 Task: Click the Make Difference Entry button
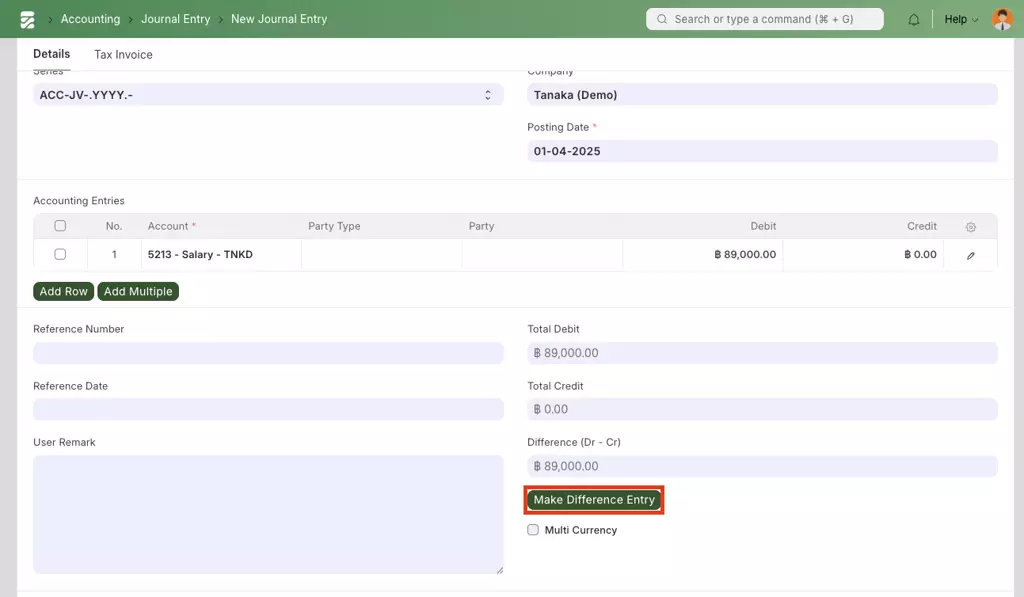pos(594,500)
